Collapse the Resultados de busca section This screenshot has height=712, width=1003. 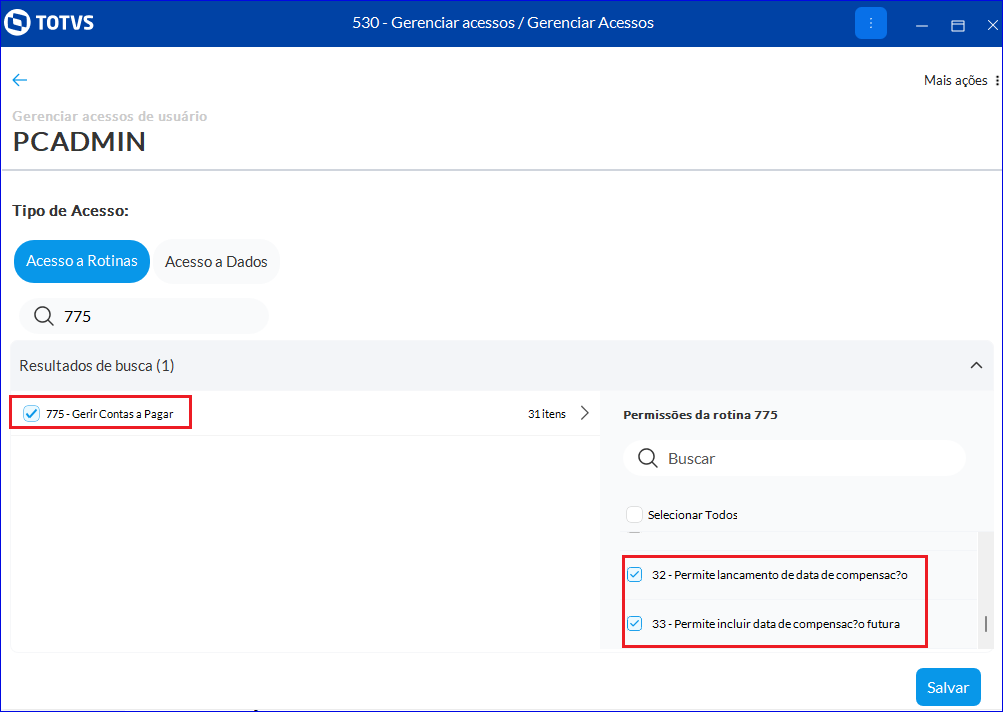976,366
